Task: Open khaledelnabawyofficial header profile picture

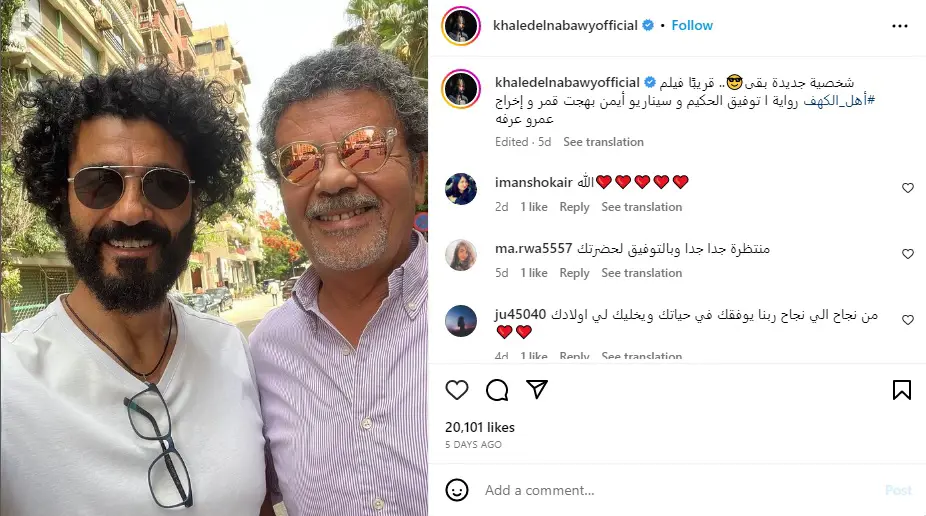Action: tap(461, 26)
